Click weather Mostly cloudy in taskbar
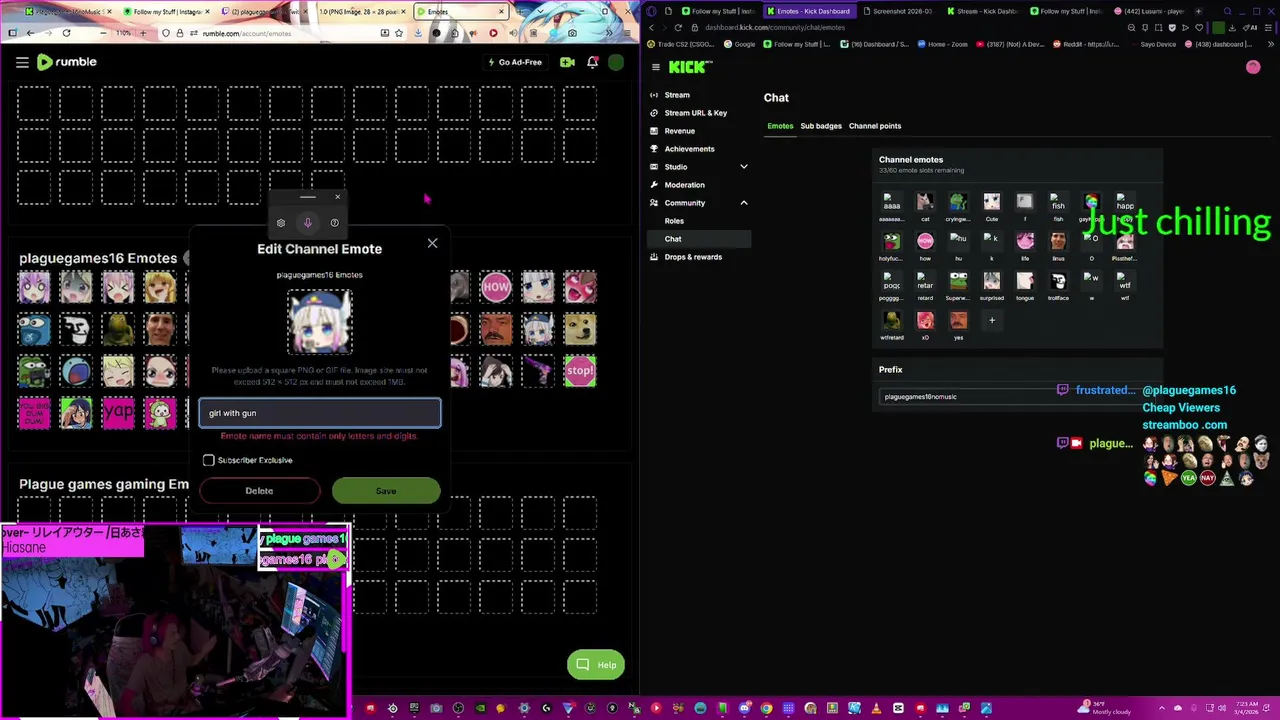Image resolution: width=1280 pixels, height=720 pixels. tap(1105, 709)
